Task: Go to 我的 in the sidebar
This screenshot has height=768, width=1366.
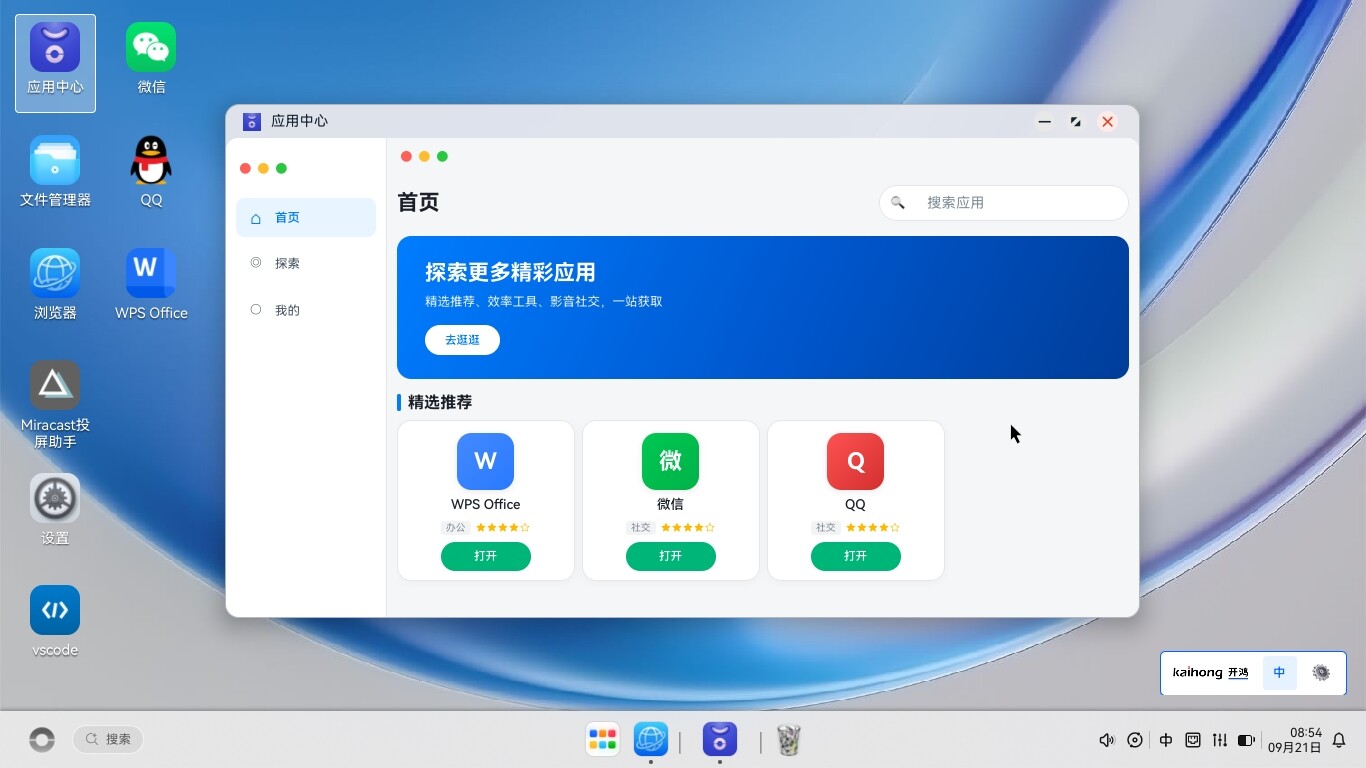Action: pyautogui.click(x=306, y=310)
